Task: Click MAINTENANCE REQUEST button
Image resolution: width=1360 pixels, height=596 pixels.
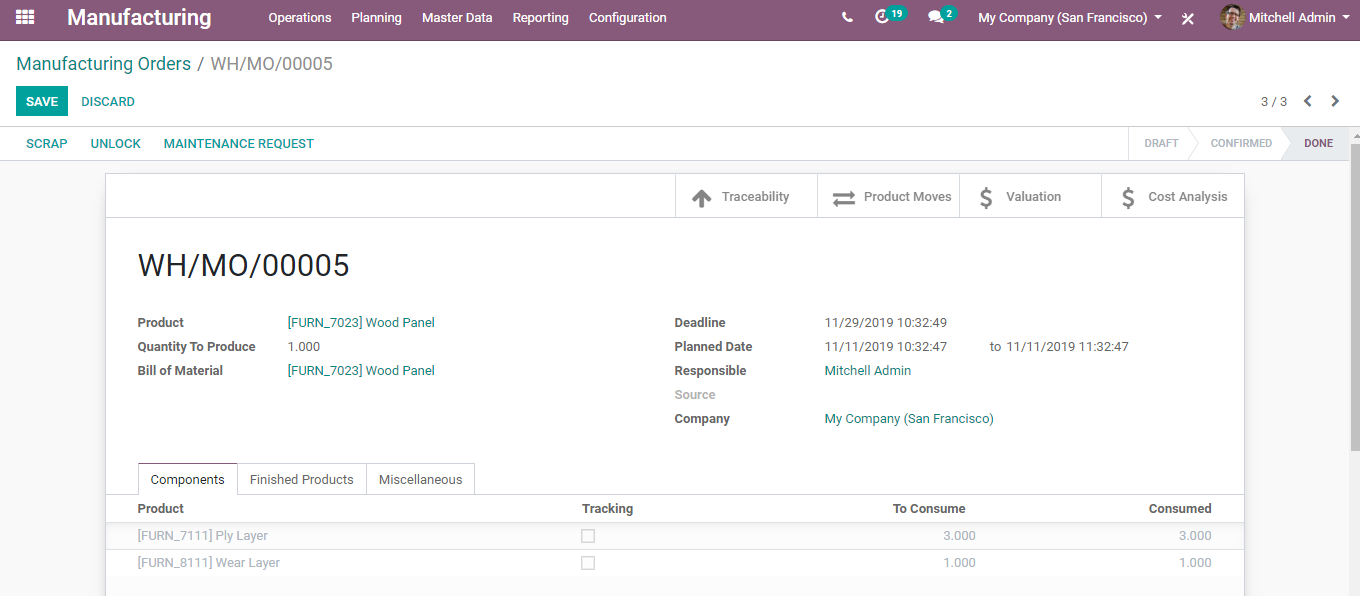Action: (239, 144)
